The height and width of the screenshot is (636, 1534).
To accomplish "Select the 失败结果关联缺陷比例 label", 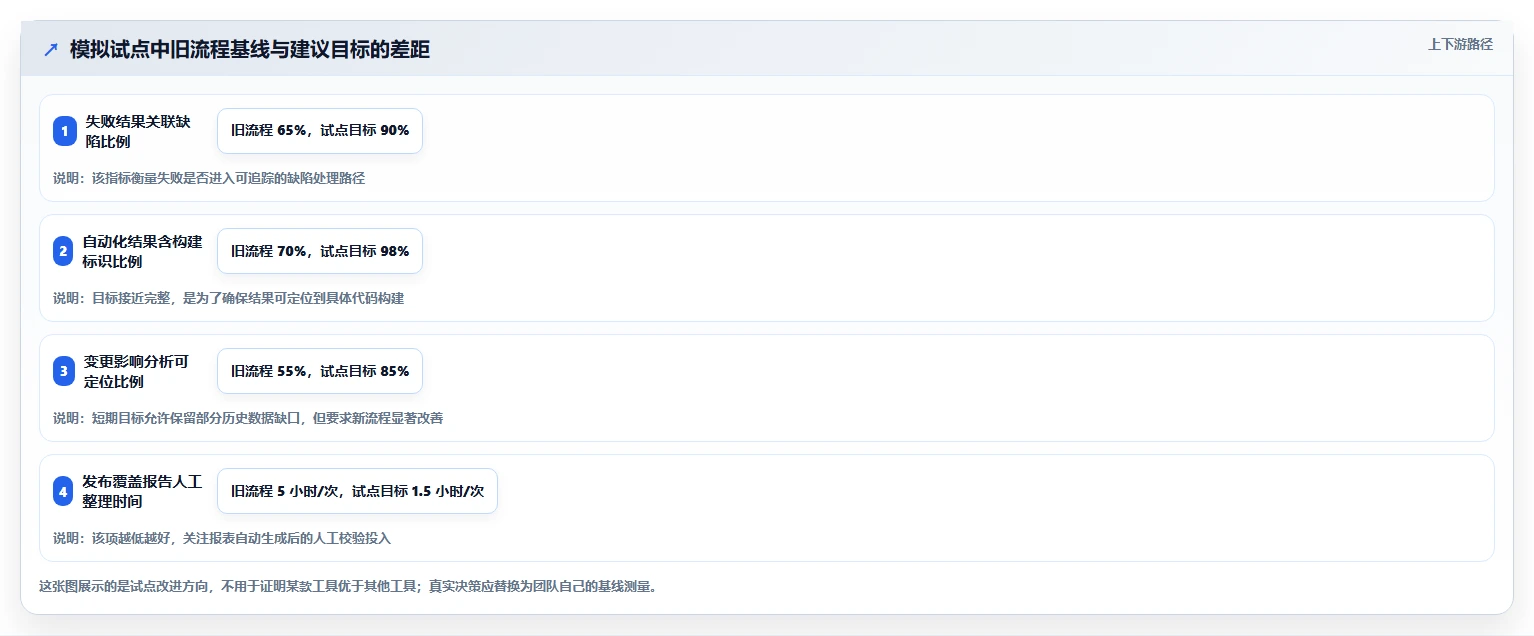I will coord(137,131).
